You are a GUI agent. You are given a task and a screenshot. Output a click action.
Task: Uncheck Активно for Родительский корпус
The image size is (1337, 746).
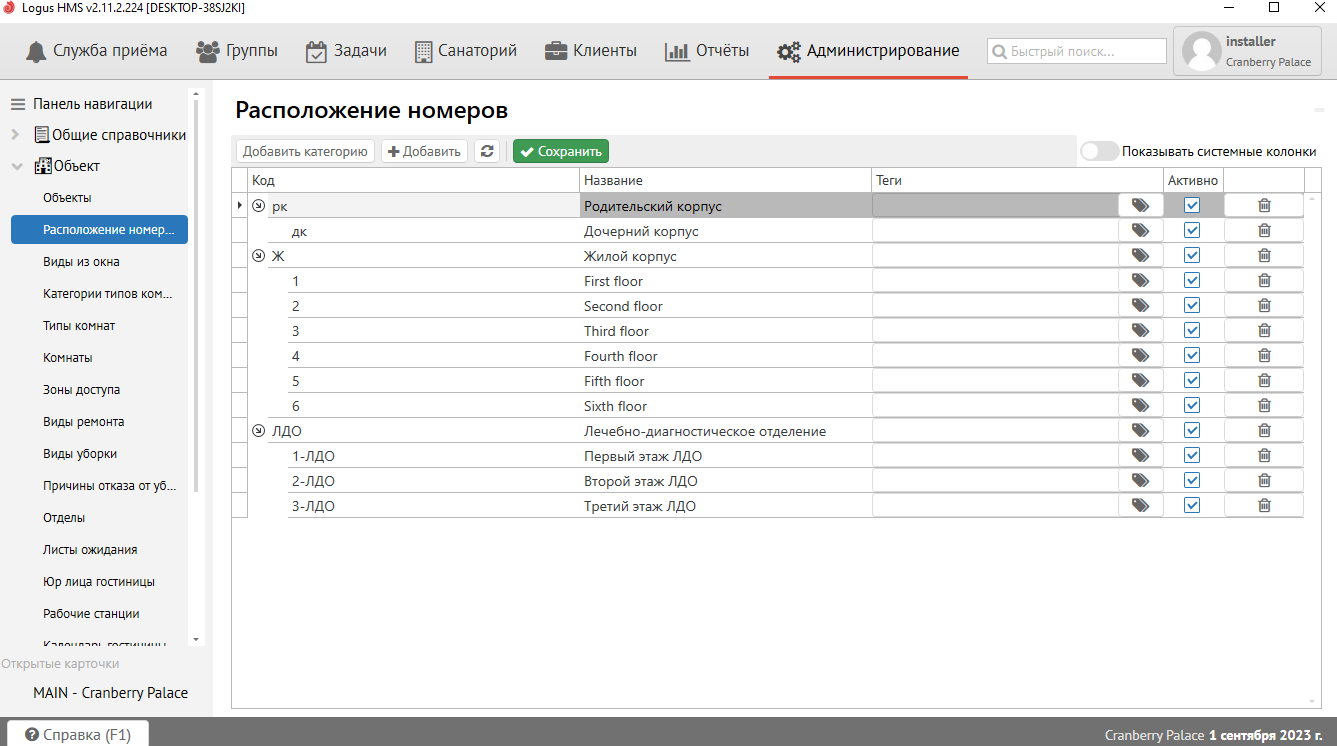click(1192, 205)
